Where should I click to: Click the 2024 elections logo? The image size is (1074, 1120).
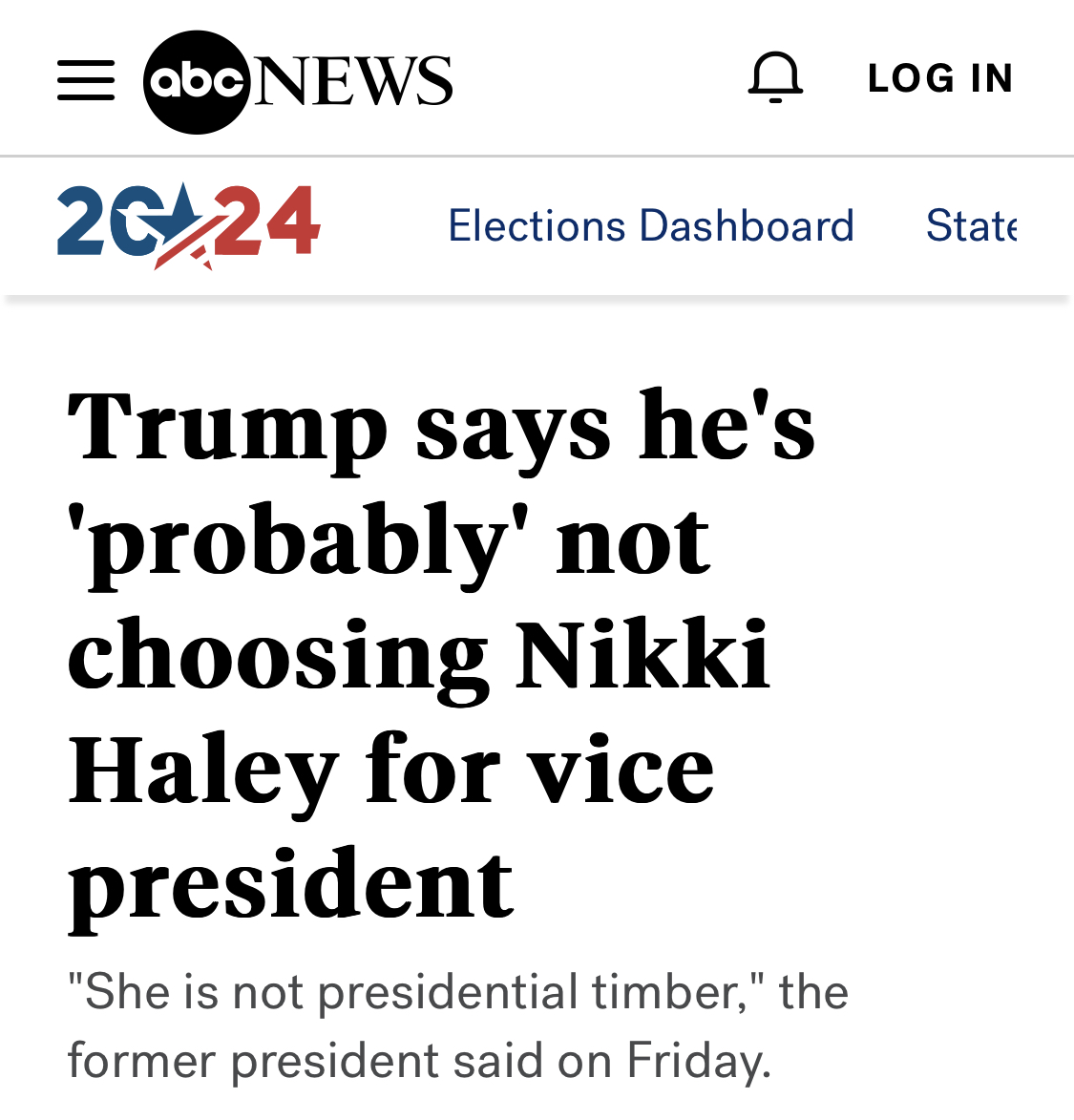[x=189, y=225]
